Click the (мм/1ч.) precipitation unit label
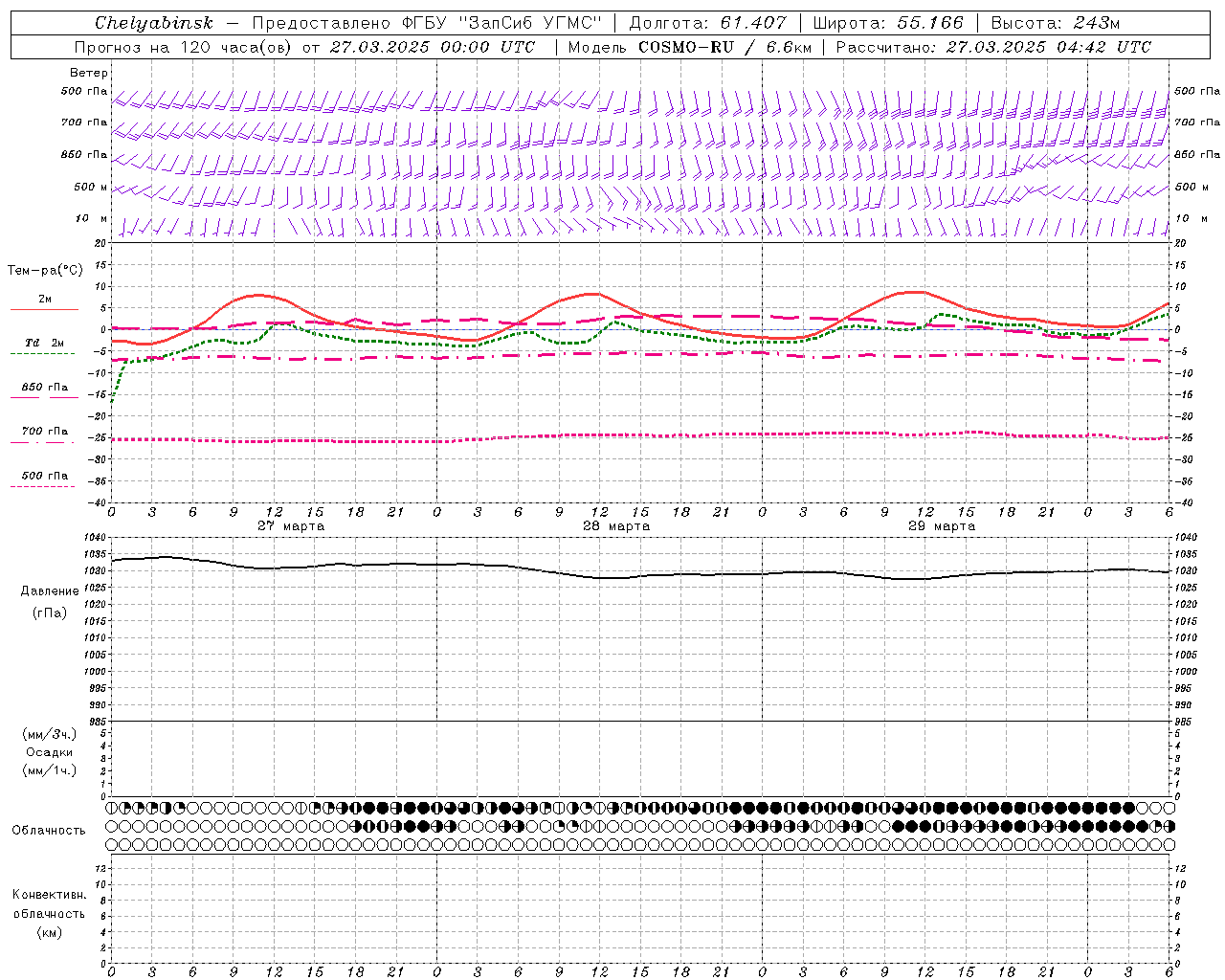 point(50,770)
